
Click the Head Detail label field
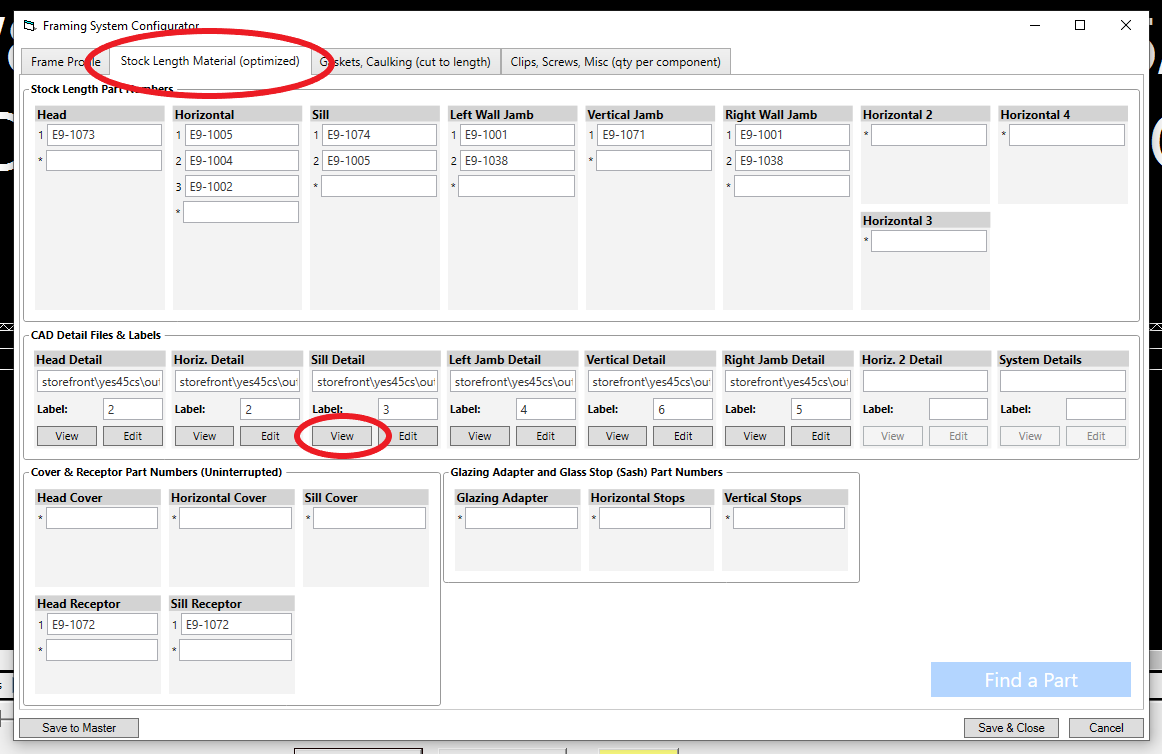(x=133, y=409)
